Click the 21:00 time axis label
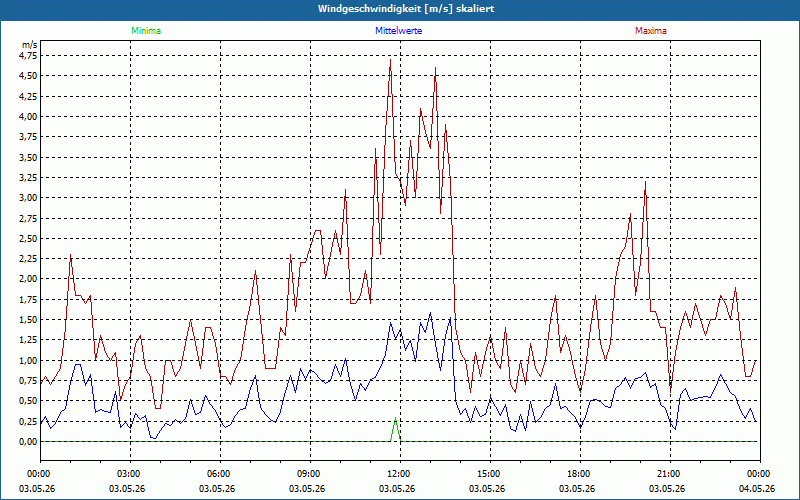 pos(670,474)
